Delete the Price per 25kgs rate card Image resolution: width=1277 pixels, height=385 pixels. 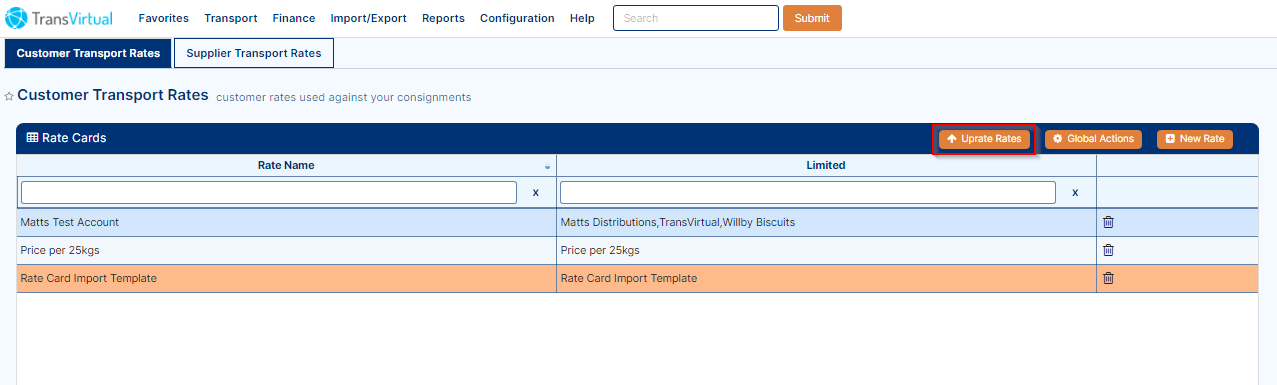tap(1108, 250)
